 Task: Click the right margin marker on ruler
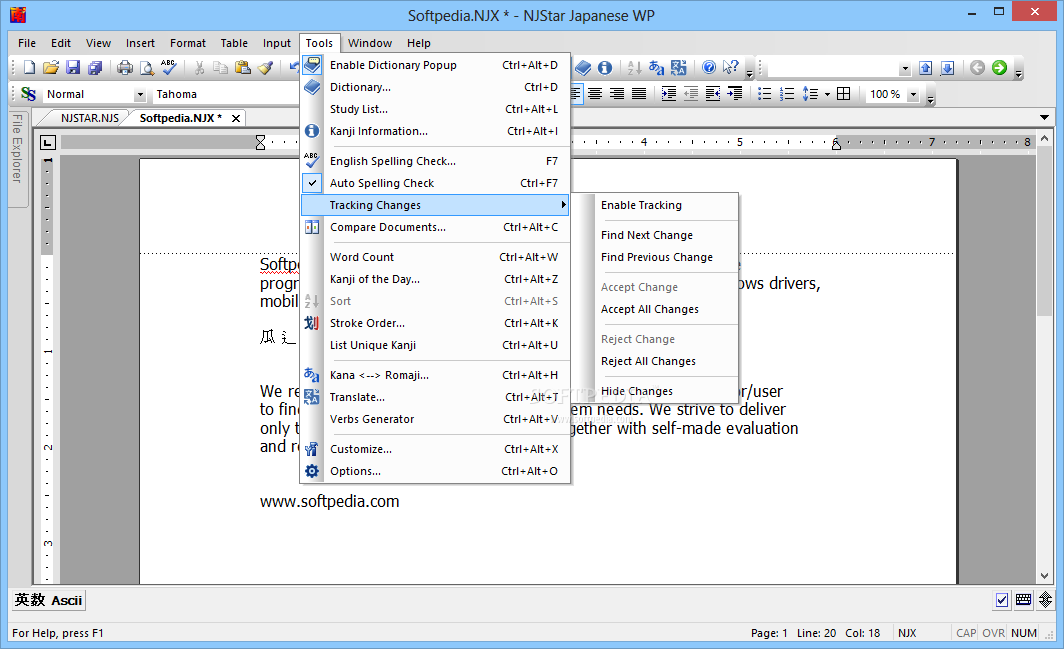pyautogui.click(x=836, y=143)
